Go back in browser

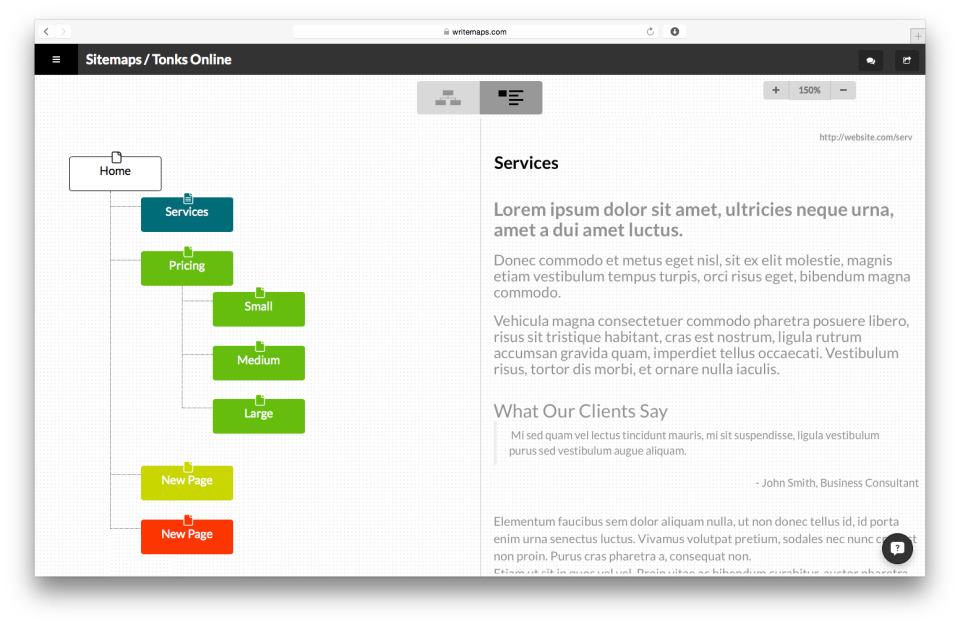47,31
